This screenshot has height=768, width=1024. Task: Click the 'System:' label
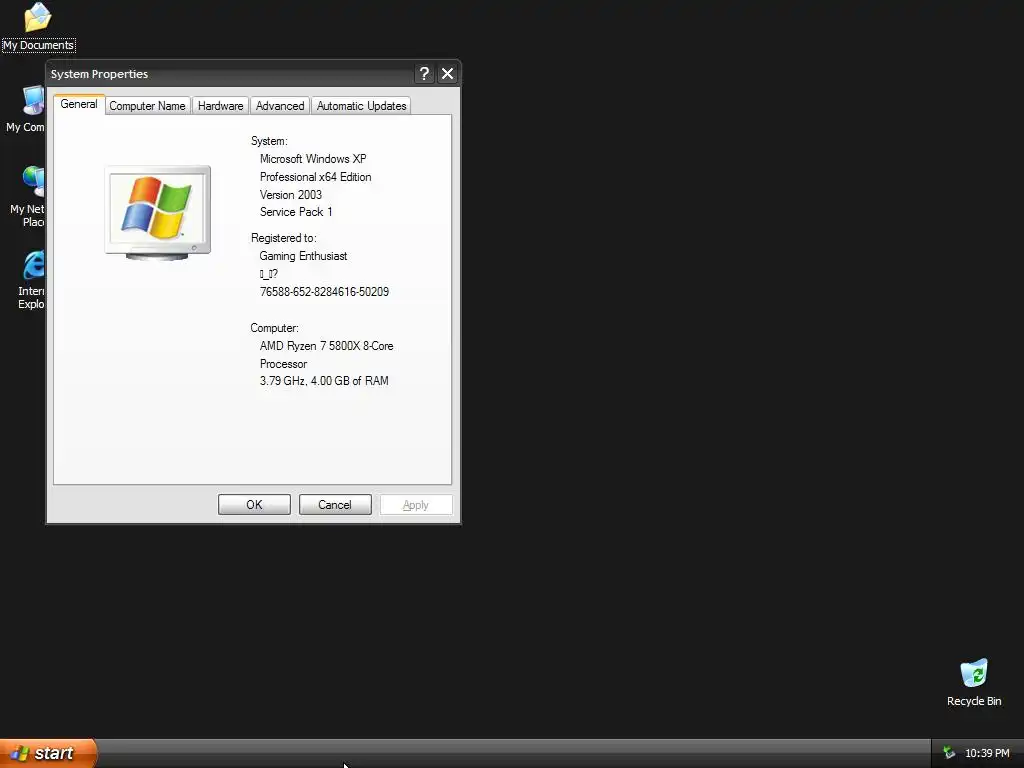(x=269, y=141)
